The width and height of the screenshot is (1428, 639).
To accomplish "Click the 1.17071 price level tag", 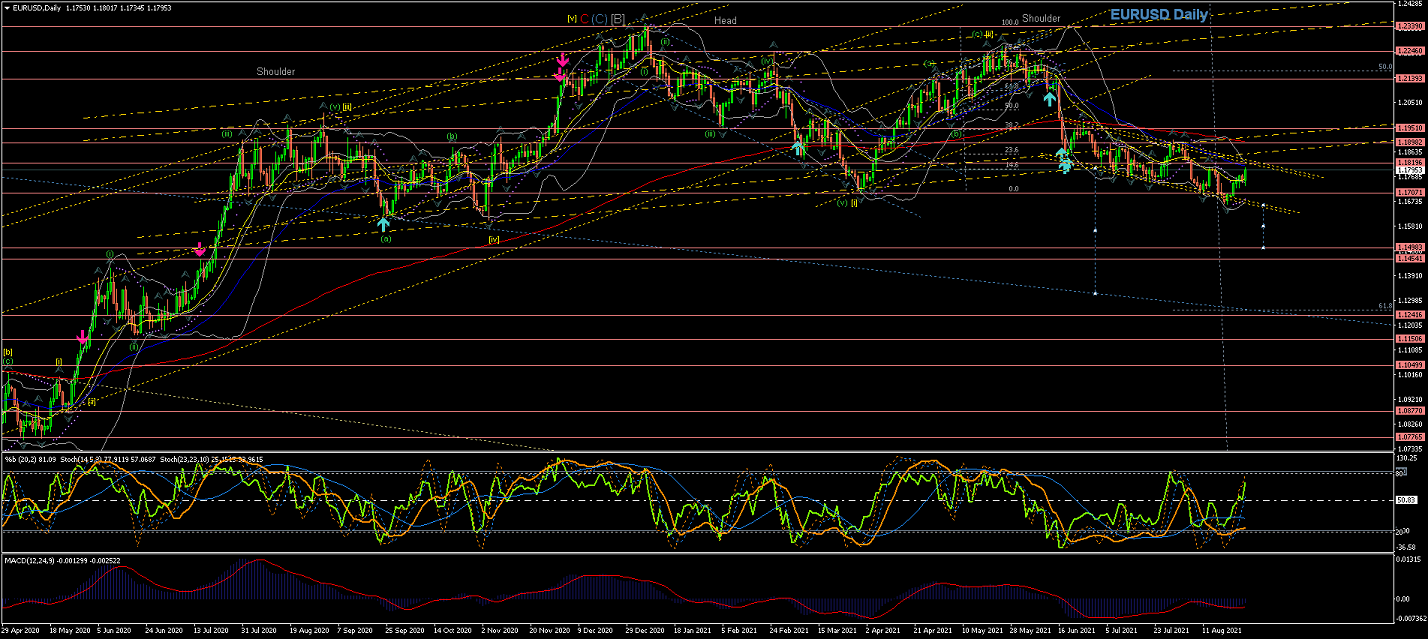I will click(1409, 192).
